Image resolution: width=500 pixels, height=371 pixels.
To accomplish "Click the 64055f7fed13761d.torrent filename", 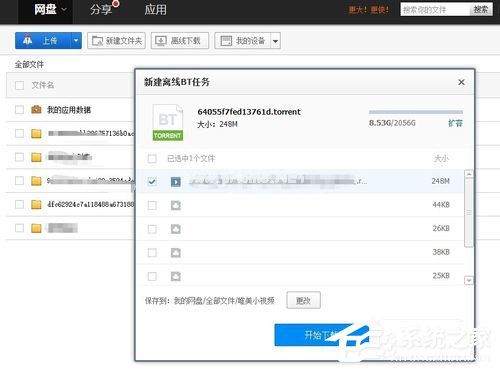I will click(249, 112).
